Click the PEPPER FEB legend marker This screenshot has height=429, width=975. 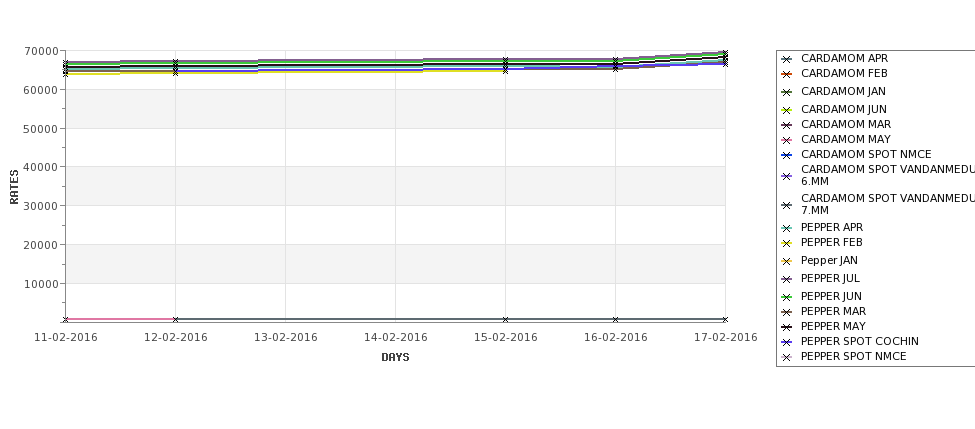(786, 244)
